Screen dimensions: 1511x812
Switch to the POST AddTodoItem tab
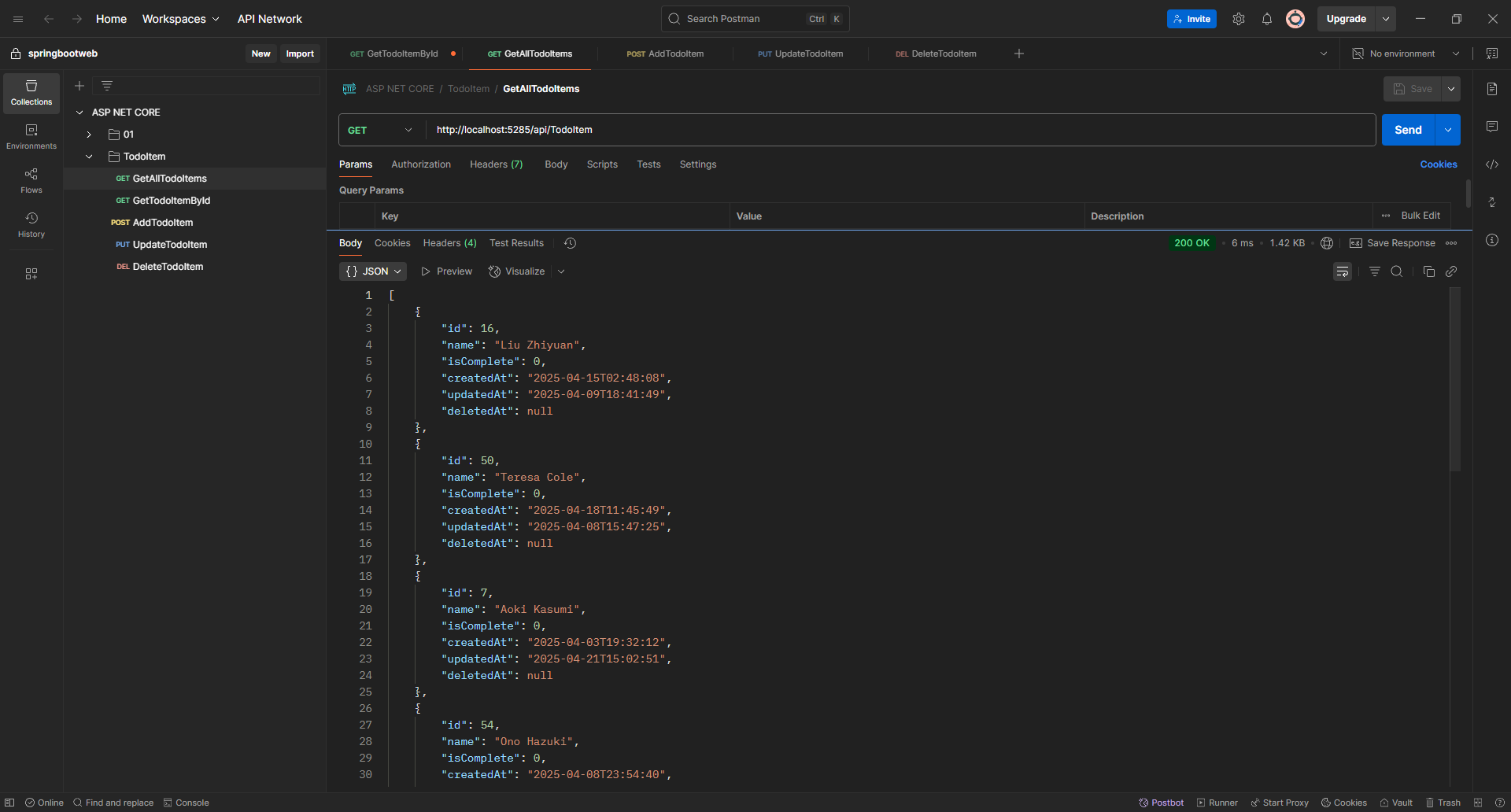(x=665, y=54)
